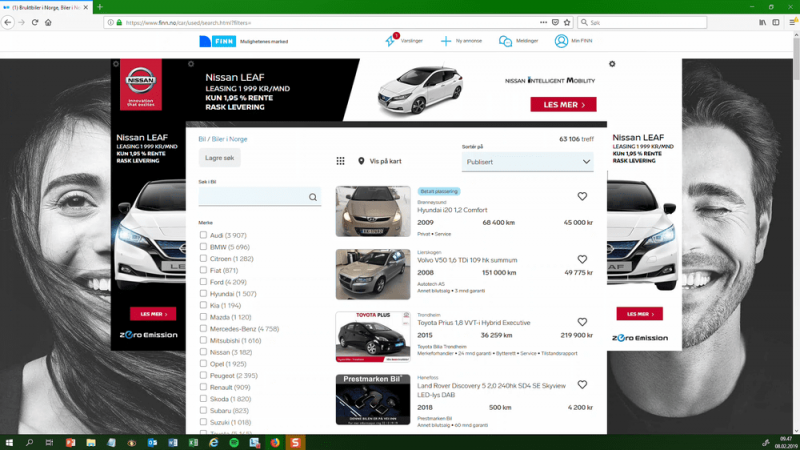Open Volvo V50 1,6 TDi listing title
Viewport: 800px width, 450px height.
[467, 260]
